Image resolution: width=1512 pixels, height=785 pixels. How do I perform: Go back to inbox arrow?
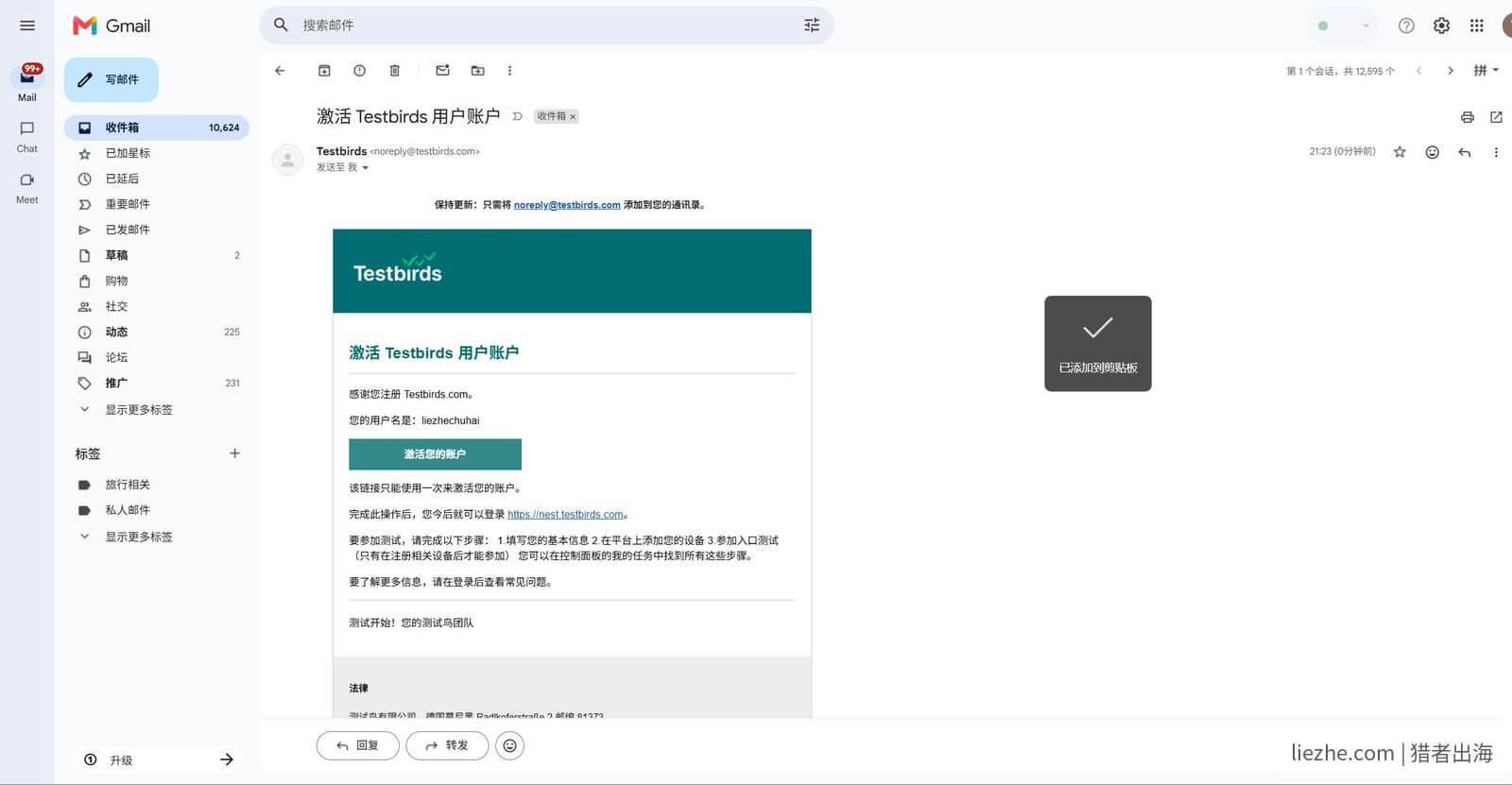pyautogui.click(x=280, y=71)
